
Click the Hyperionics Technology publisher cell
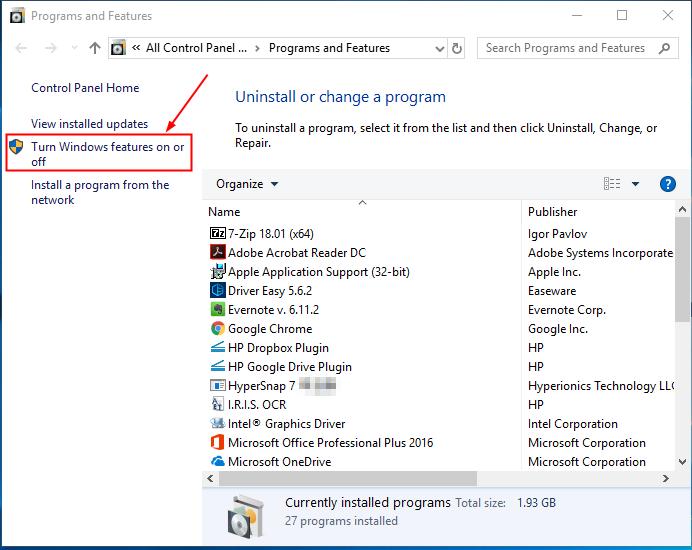click(601, 386)
